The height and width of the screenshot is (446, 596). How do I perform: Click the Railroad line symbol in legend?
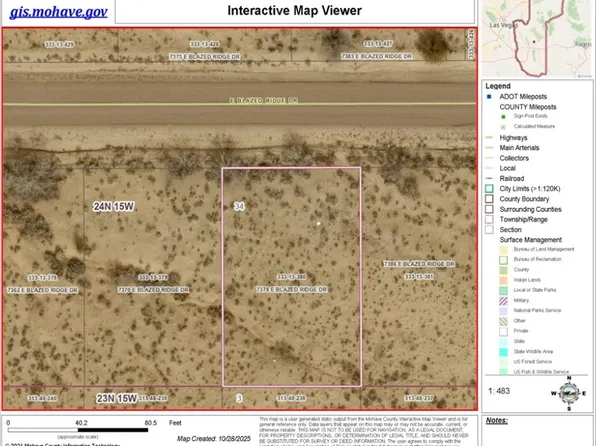point(490,178)
